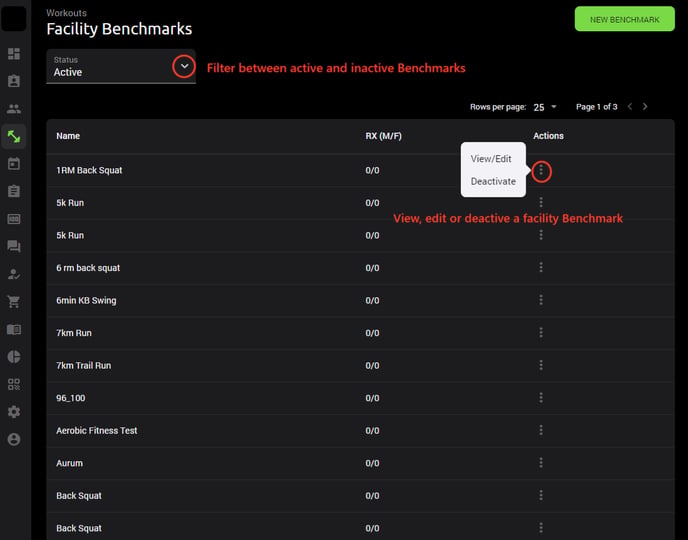Open the shopping cart icon in sidebar
The height and width of the screenshot is (540, 688).
point(14,301)
